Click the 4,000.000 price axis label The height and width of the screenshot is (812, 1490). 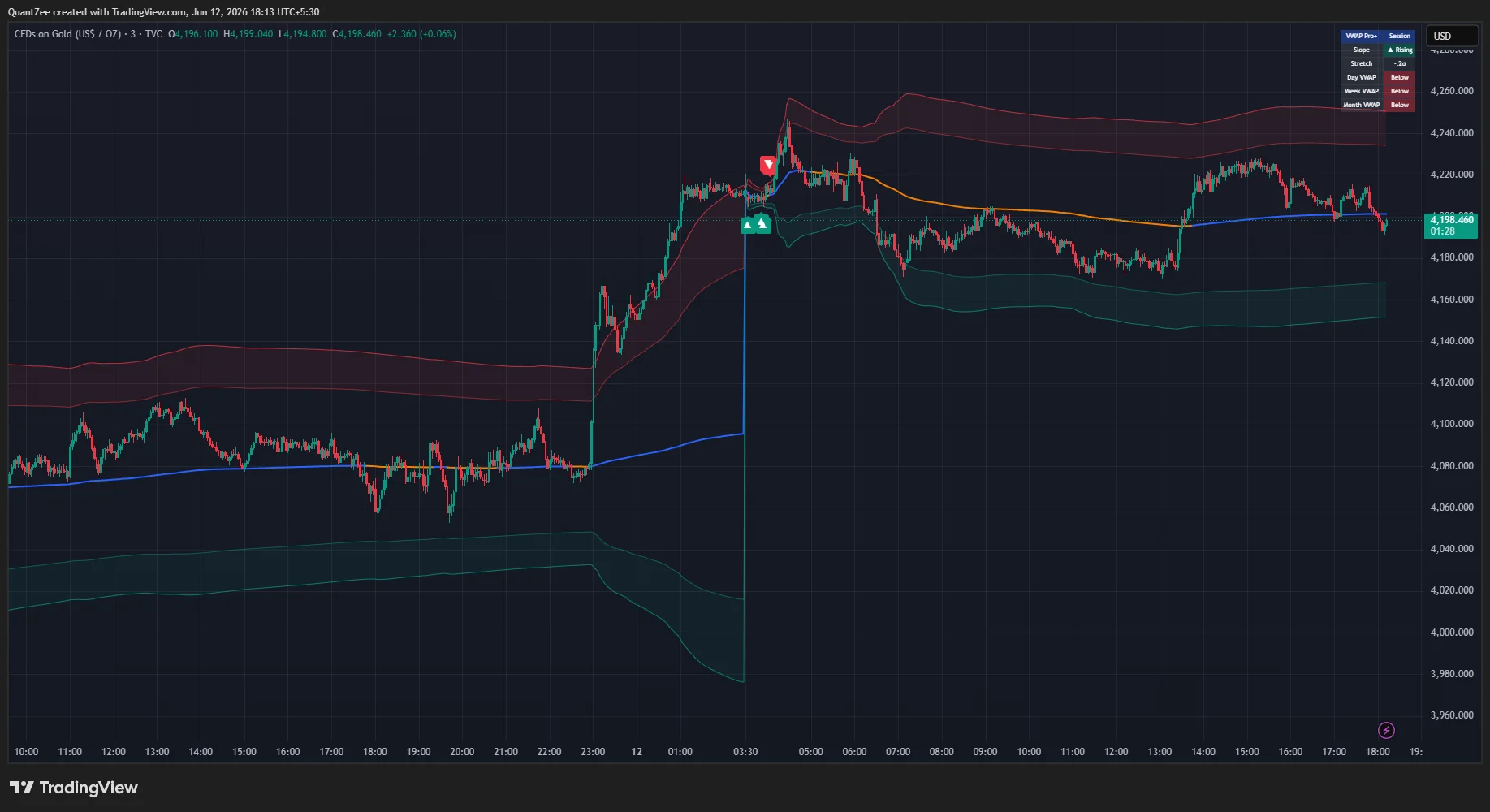coord(1452,633)
